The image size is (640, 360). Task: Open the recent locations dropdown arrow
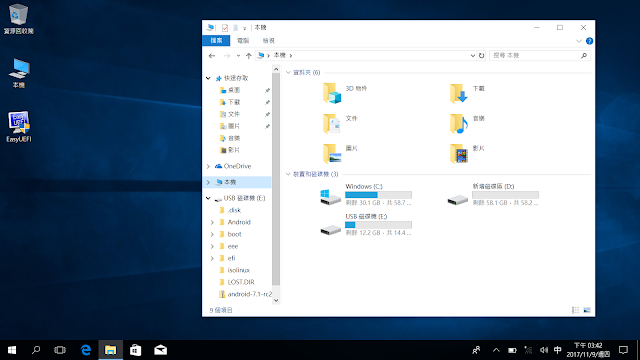238,56
